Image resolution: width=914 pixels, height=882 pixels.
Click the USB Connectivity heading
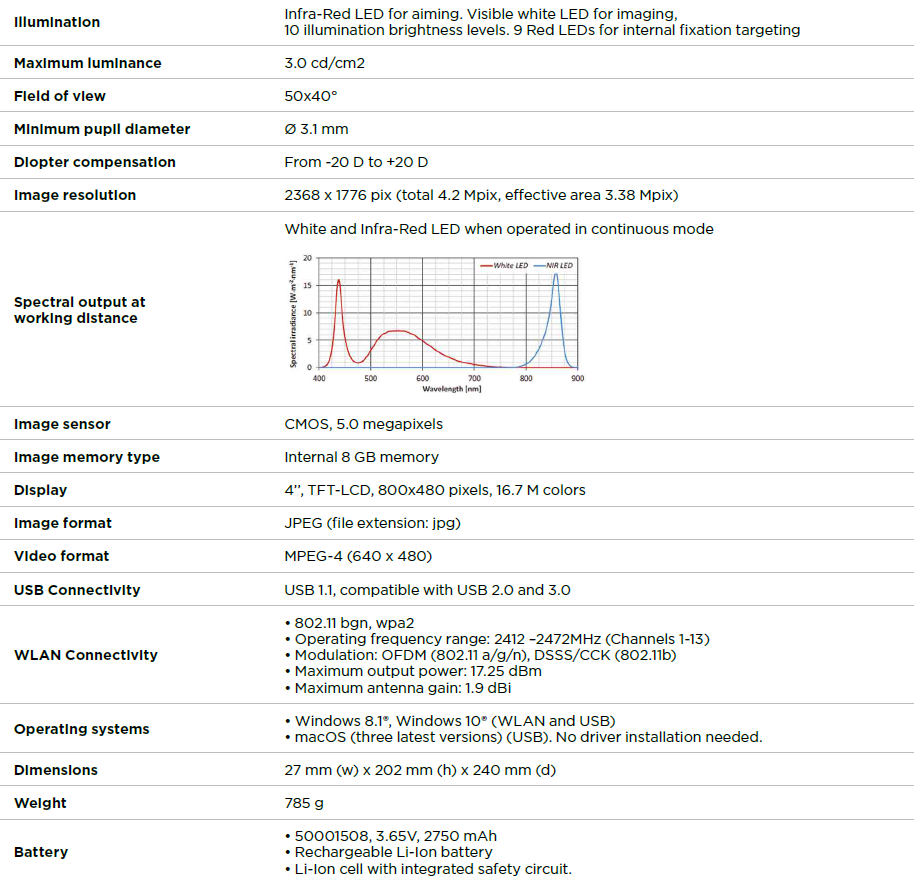[77, 590]
